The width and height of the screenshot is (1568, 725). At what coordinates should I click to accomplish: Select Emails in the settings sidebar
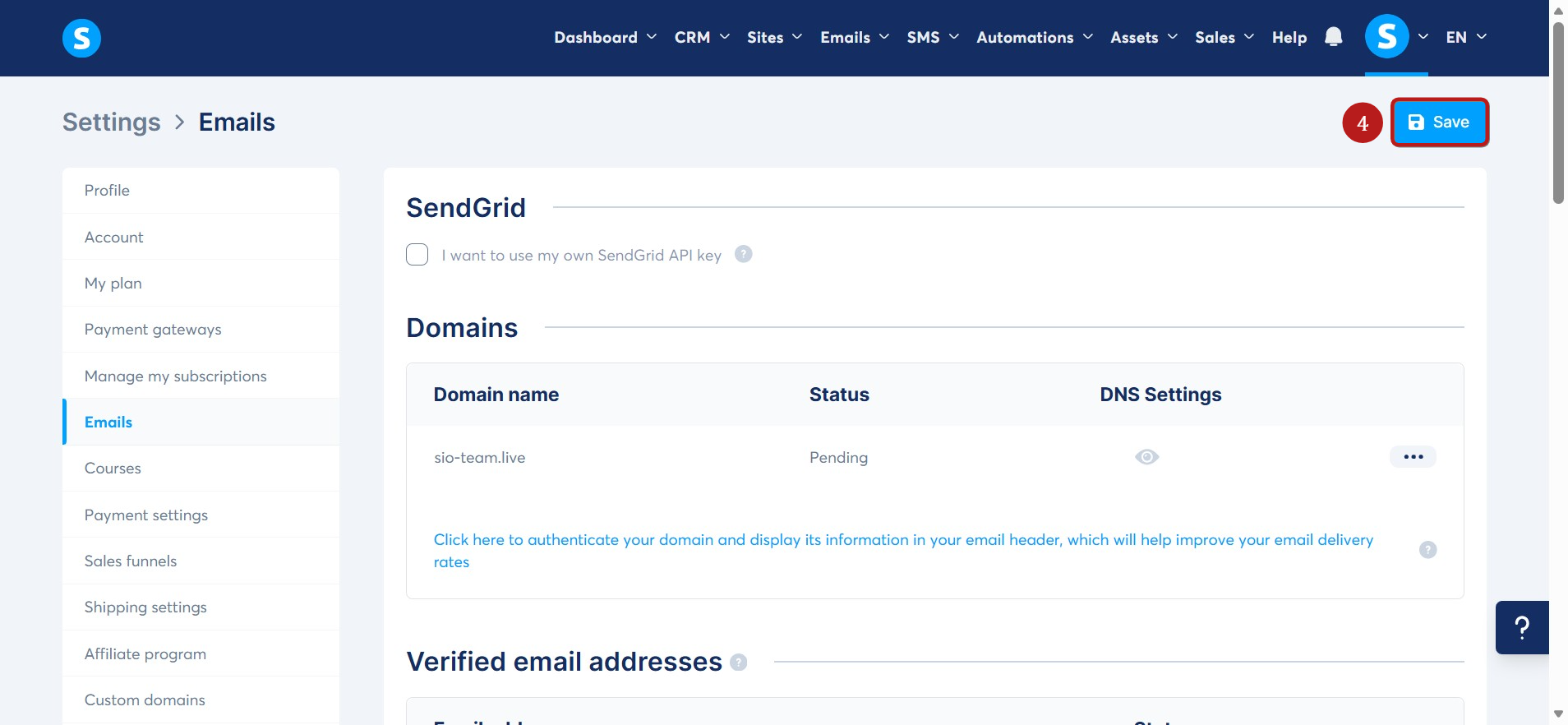(201, 422)
